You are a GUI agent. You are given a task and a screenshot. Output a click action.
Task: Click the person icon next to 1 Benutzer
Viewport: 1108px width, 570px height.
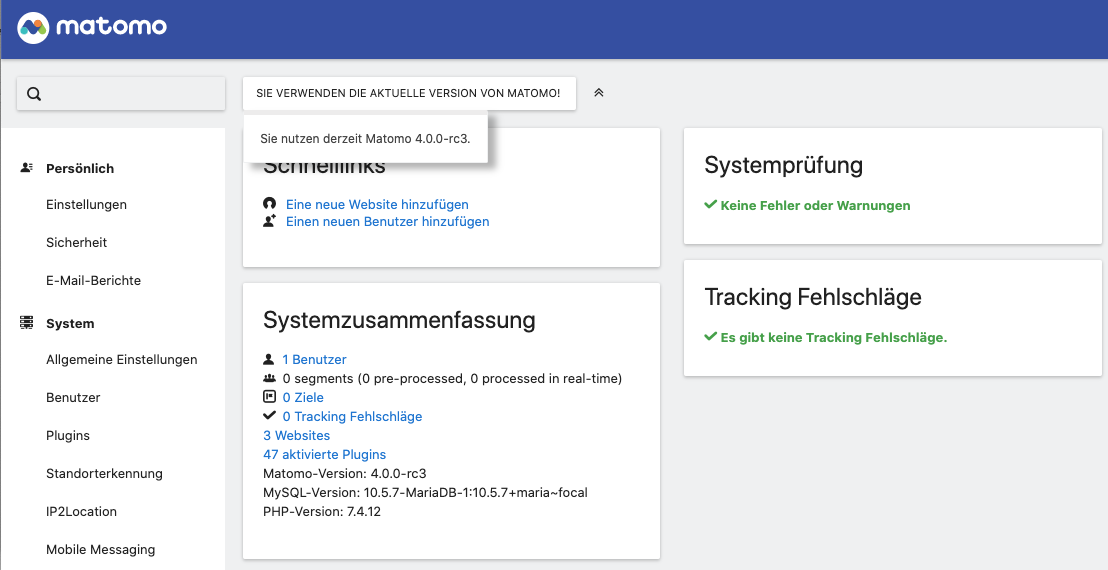click(269, 359)
